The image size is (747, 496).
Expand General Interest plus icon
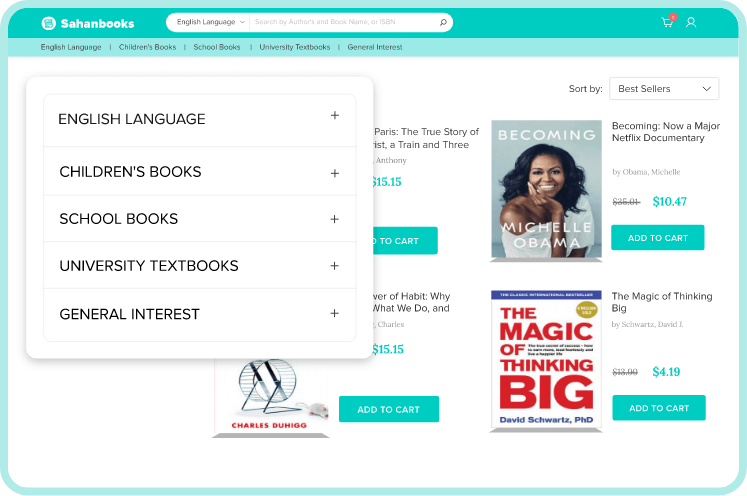click(334, 314)
